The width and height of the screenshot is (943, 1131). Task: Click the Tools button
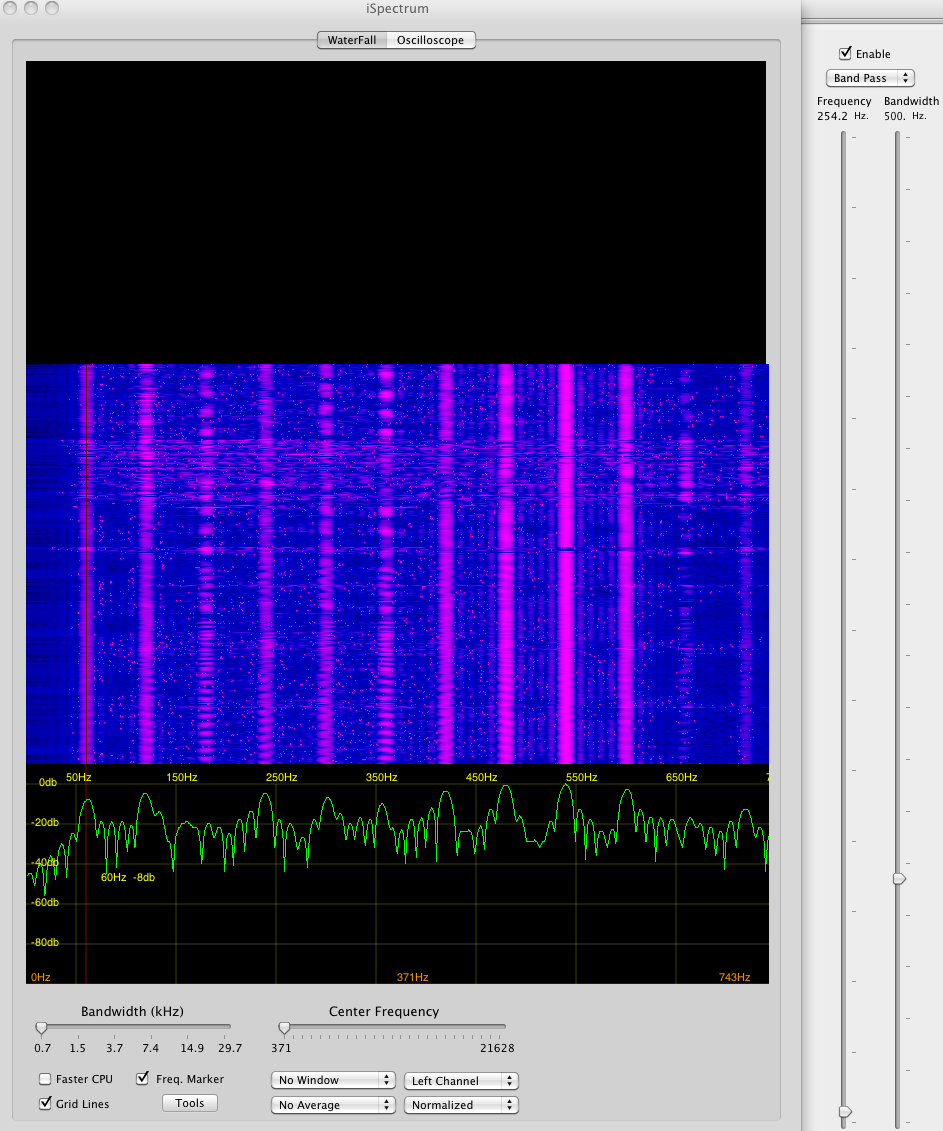(190, 1103)
